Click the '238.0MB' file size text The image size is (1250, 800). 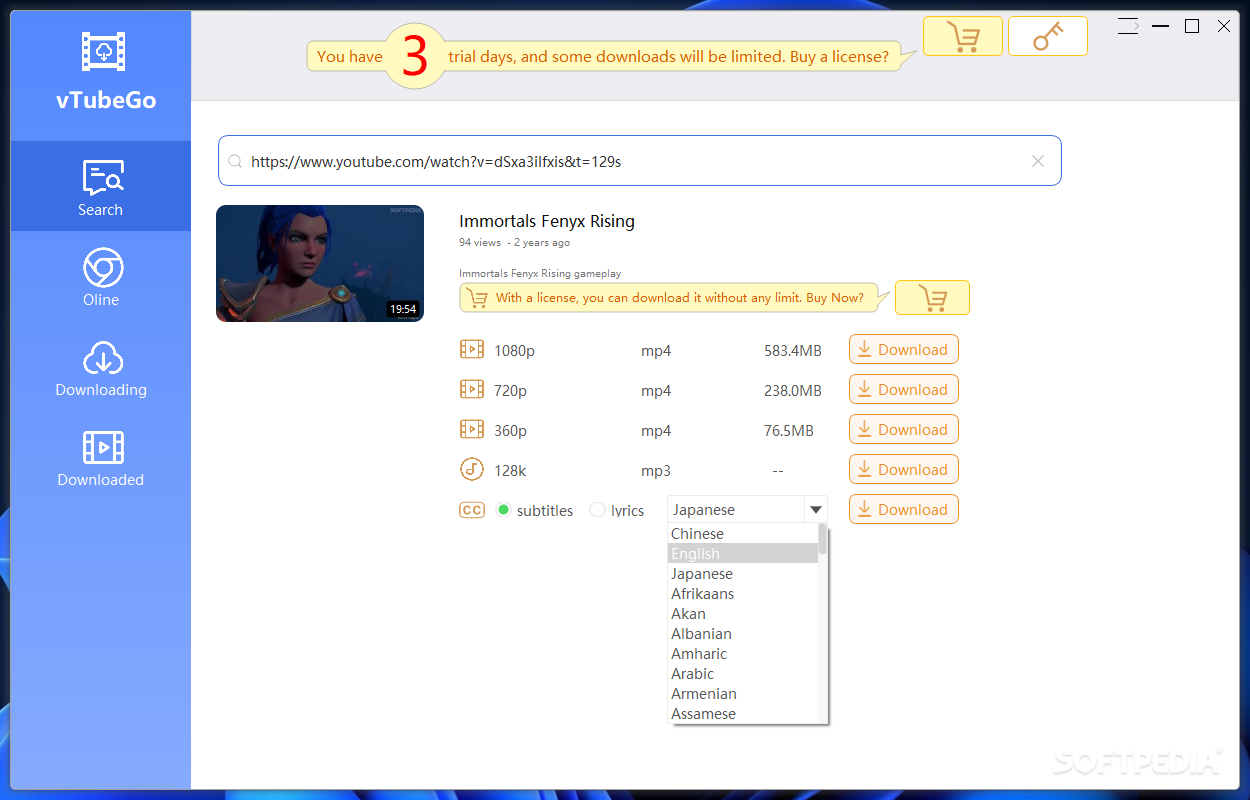793,391
